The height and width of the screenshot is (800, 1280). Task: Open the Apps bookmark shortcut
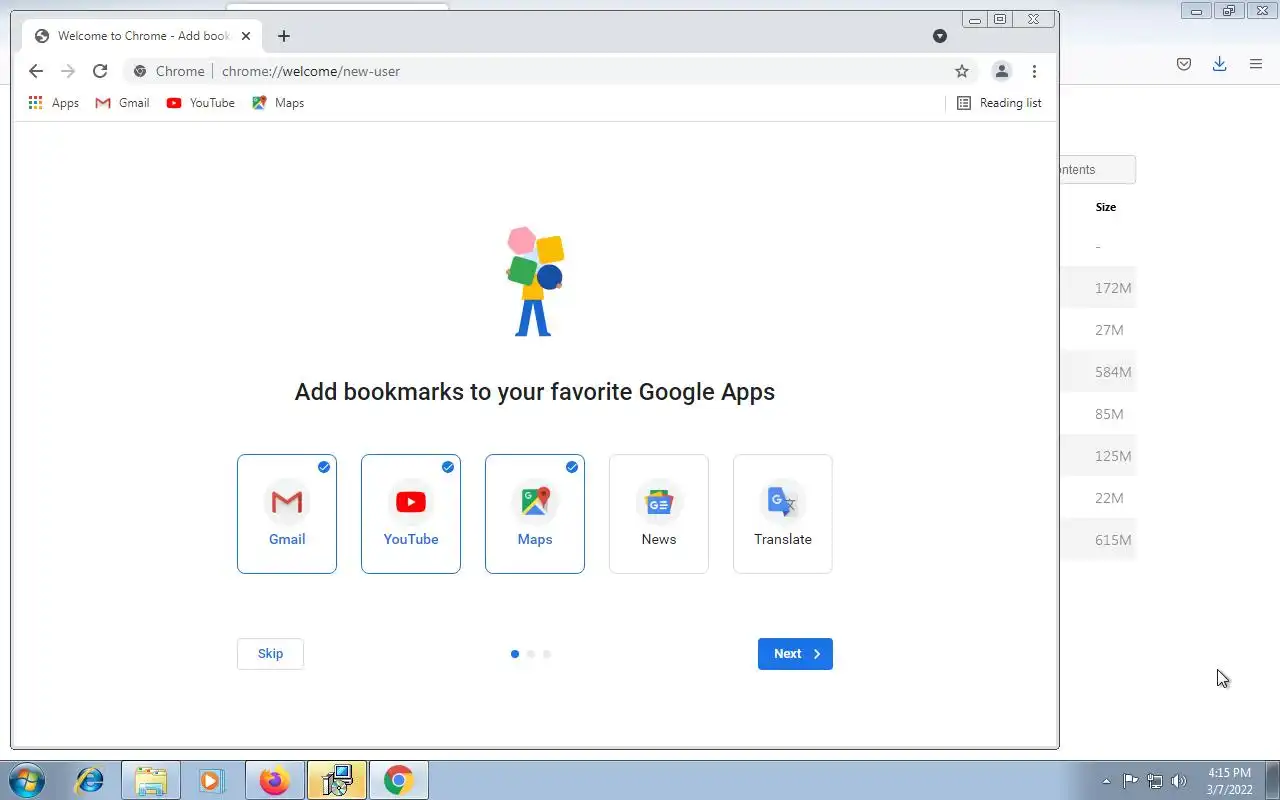54,103
